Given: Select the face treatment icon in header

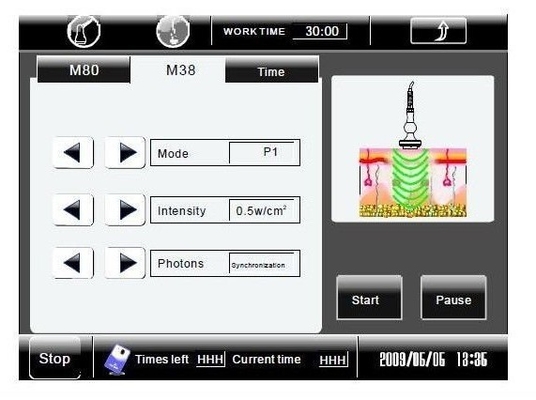Looking at the screenshot, I should 173,31.
